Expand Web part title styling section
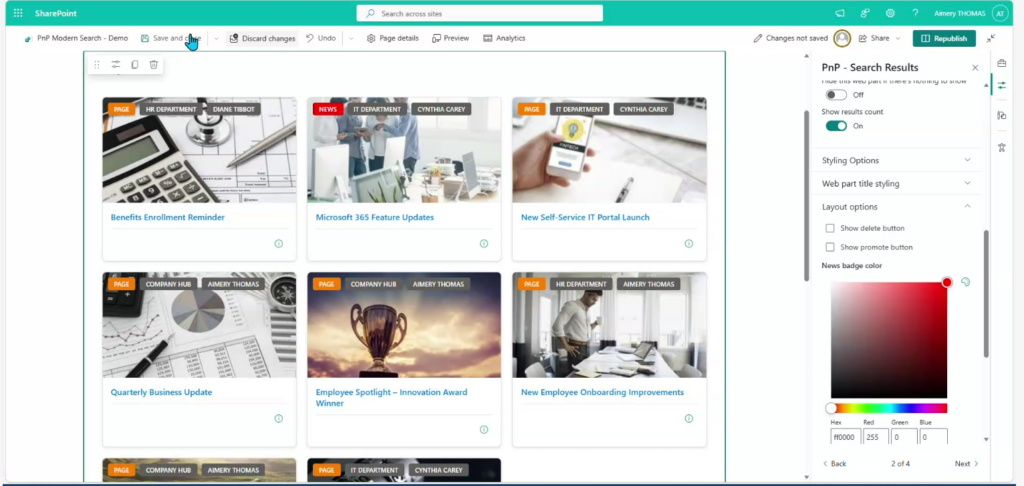The height and width of the screenshot is (486, 1024). coord(895,184)
